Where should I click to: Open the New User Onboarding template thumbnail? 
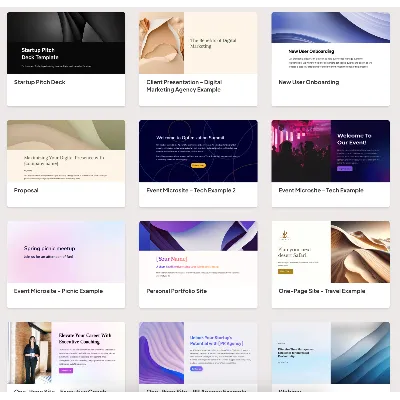331,43
